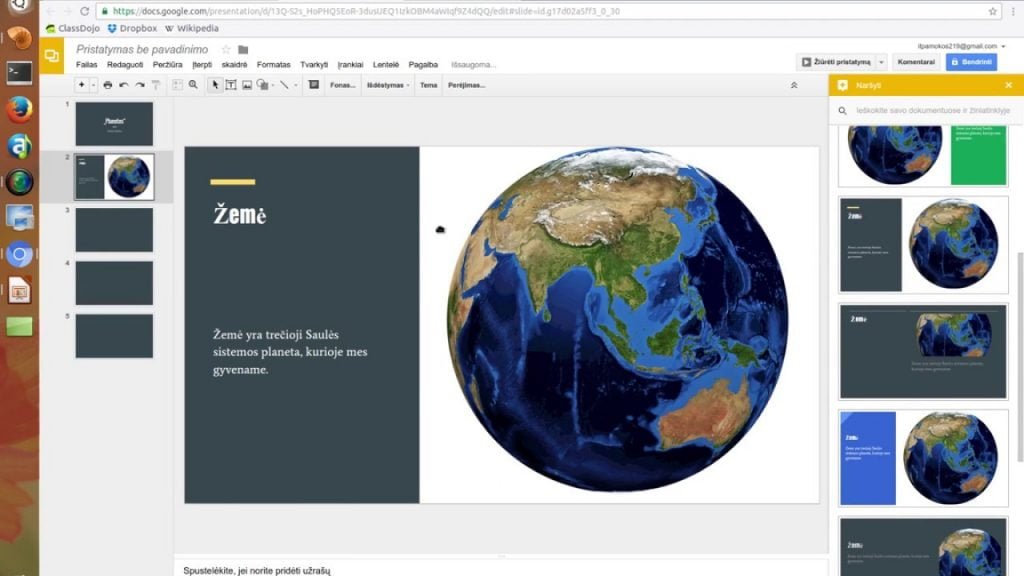Click the Komentarai button

point(916,62)
